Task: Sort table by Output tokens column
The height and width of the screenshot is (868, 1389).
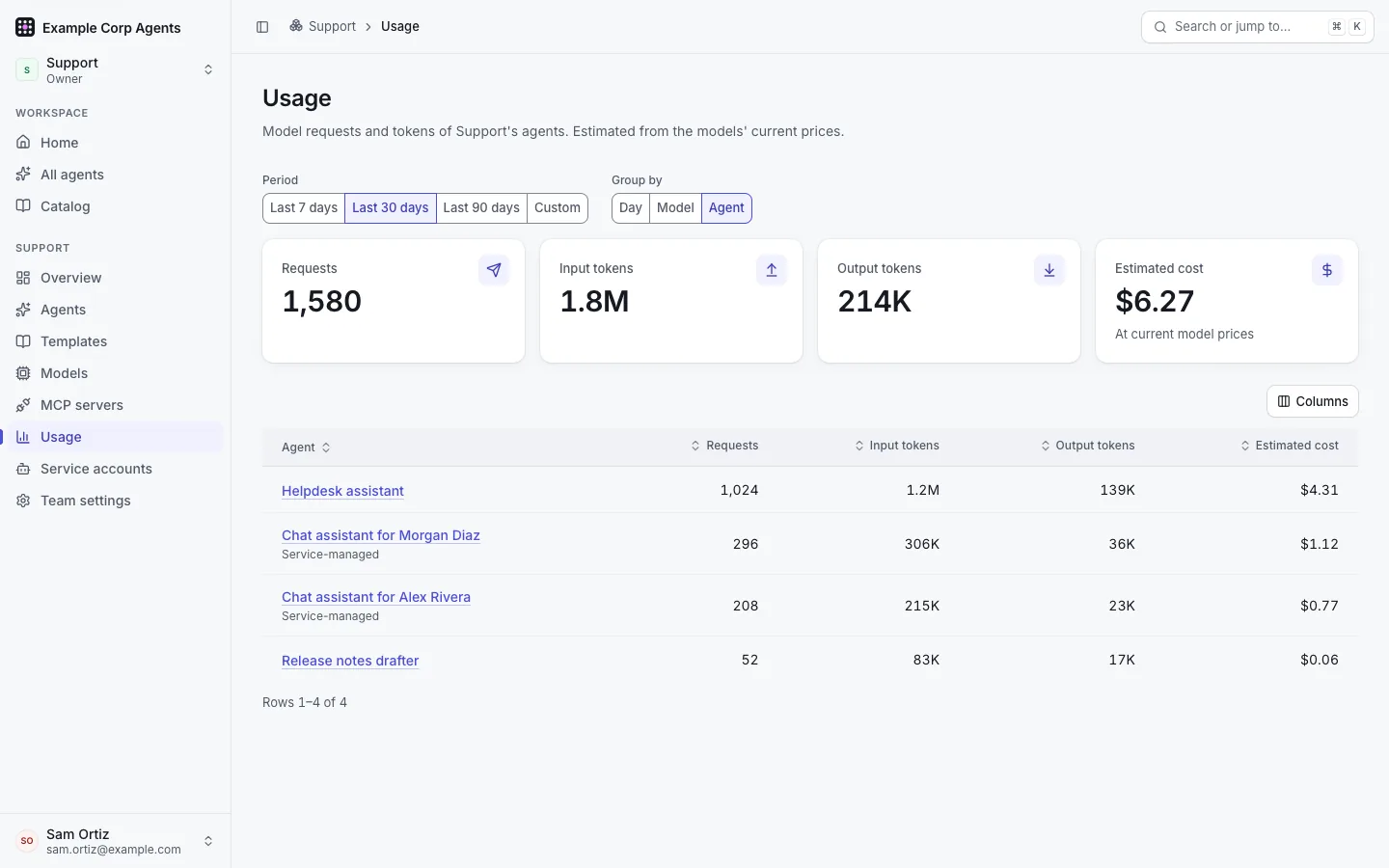Action: 1088,446
